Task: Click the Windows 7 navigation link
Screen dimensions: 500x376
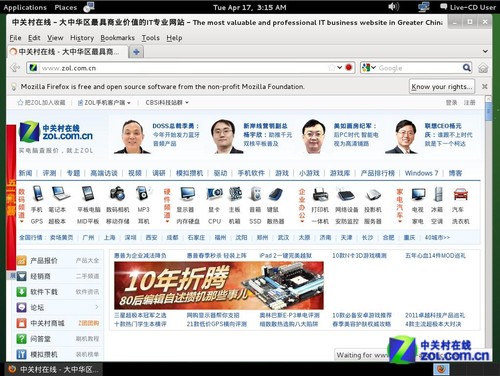Action: [x=421, y=173]
